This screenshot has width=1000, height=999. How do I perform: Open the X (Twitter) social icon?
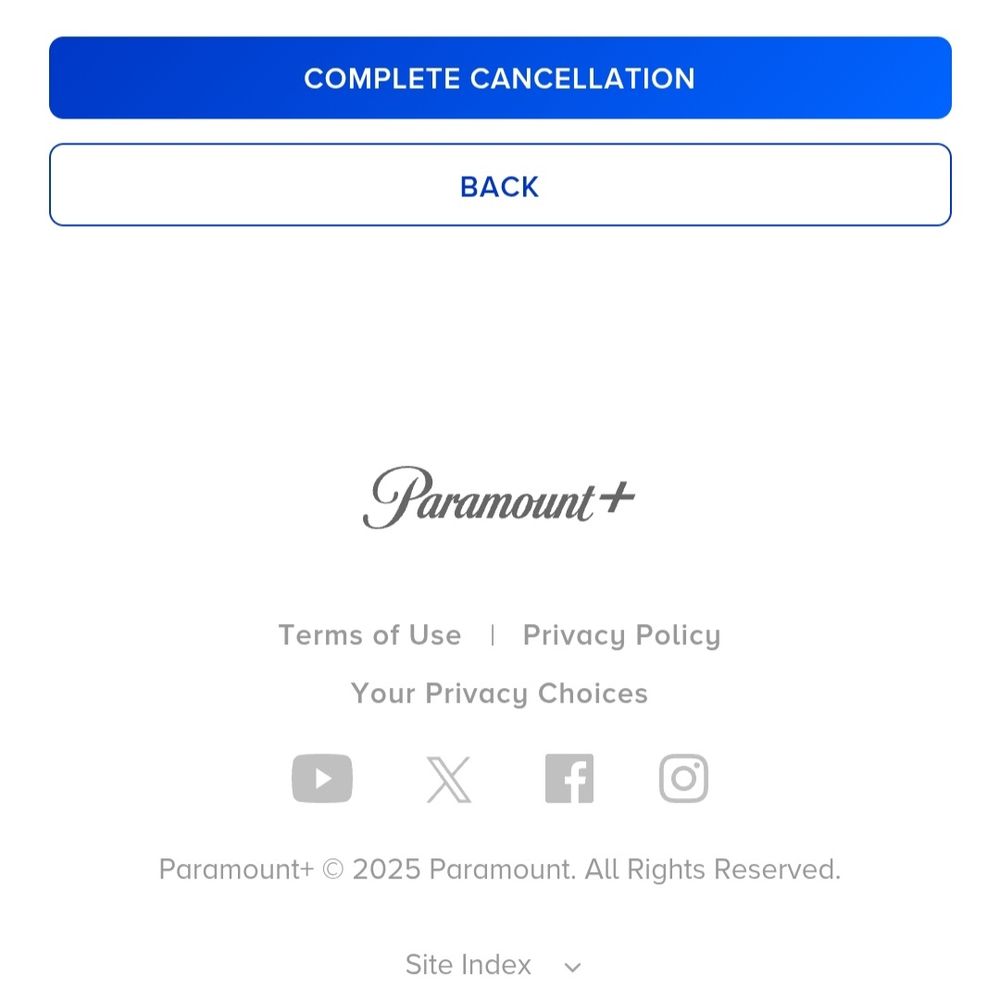click(x=449, y=779)
